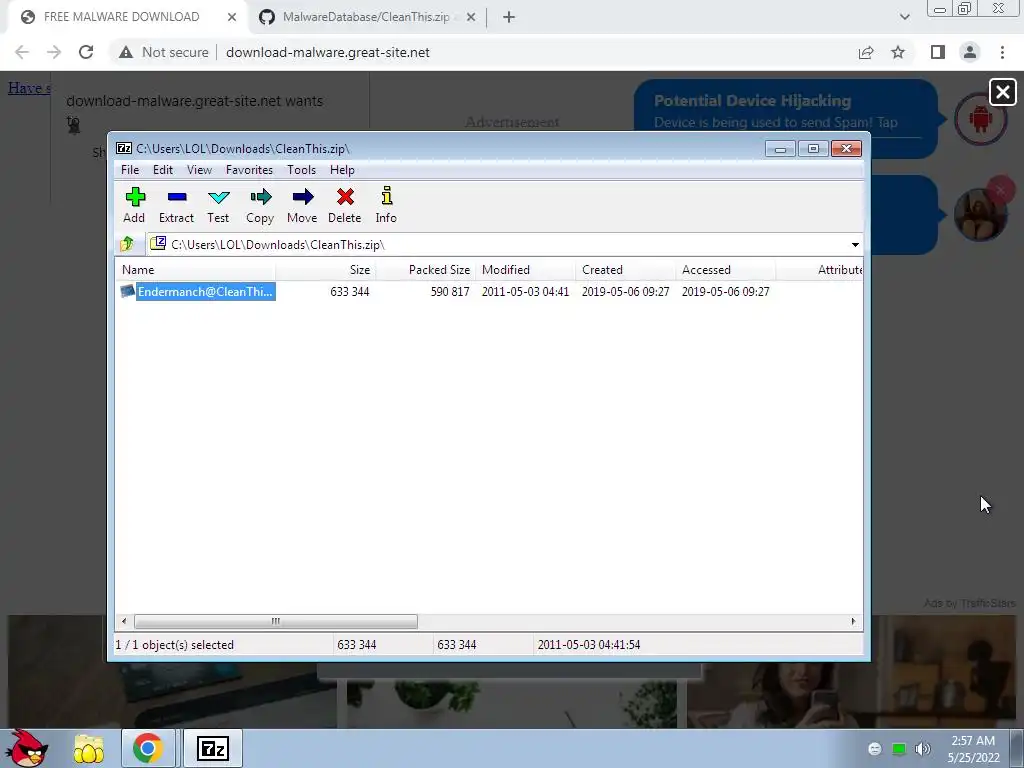Click '1 / 1 object(s) selected' status text
Viewport: 1024px width, 768px height.
[x=174, y=645]
